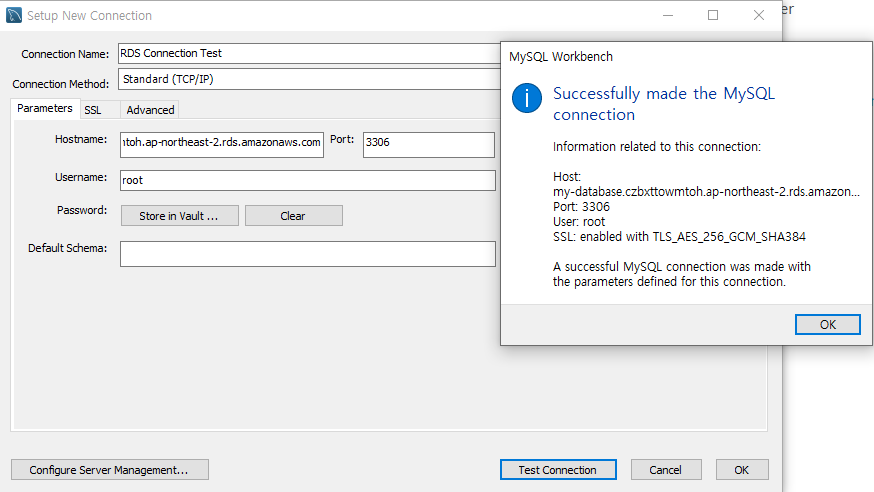Viewport: 874px width, 492px height.
Task: Click the 'Password:' label
Action: 82,210
